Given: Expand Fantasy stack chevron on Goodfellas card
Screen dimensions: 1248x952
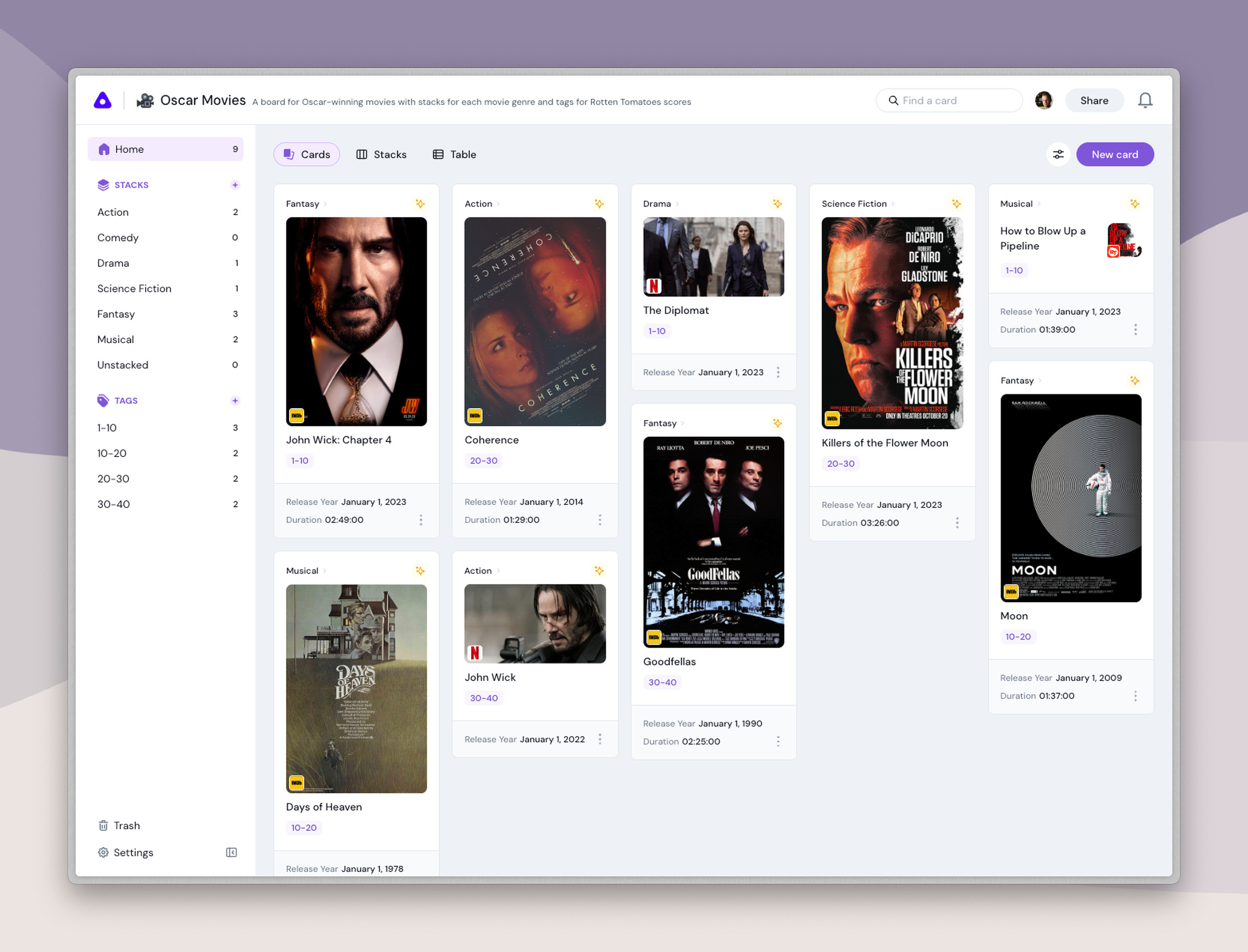Looking at the screenshot, I should (x=683, y=423).
